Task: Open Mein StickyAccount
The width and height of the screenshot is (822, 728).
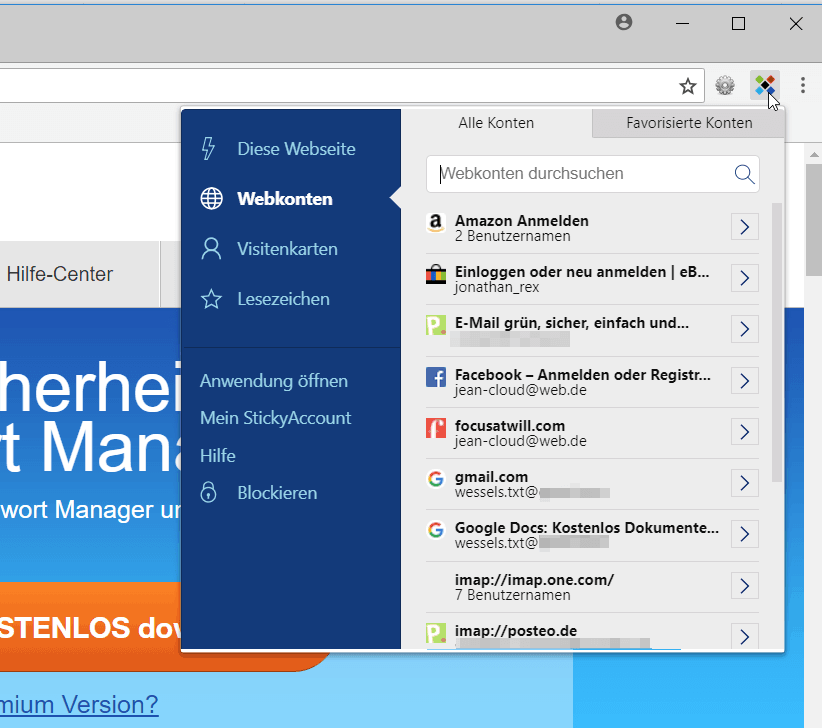Action: 276,418
